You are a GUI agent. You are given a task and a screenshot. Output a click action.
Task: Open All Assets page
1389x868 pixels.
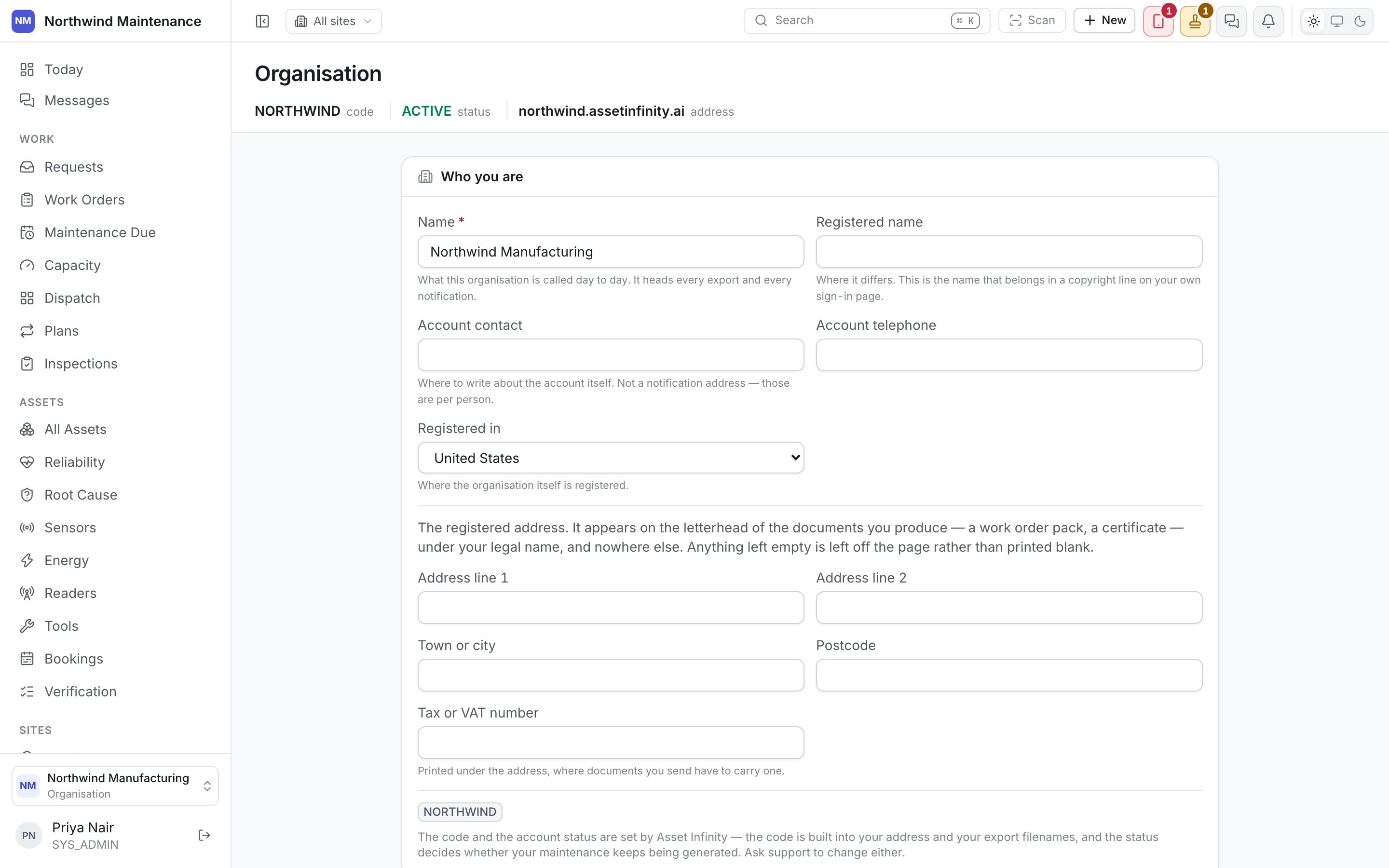click(115, 429)
